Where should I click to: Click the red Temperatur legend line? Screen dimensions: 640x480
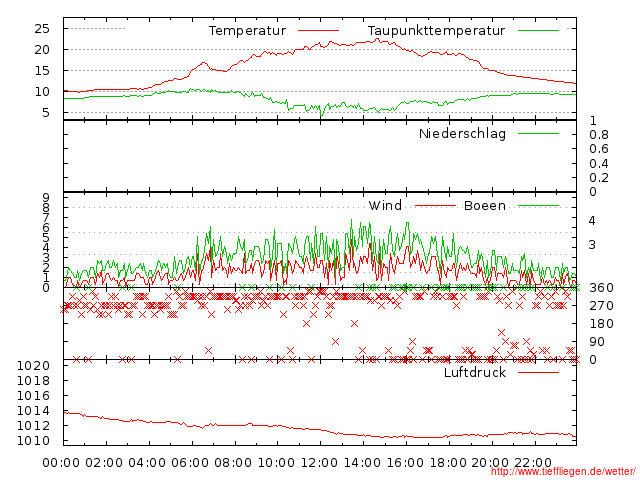click(318, 31)
